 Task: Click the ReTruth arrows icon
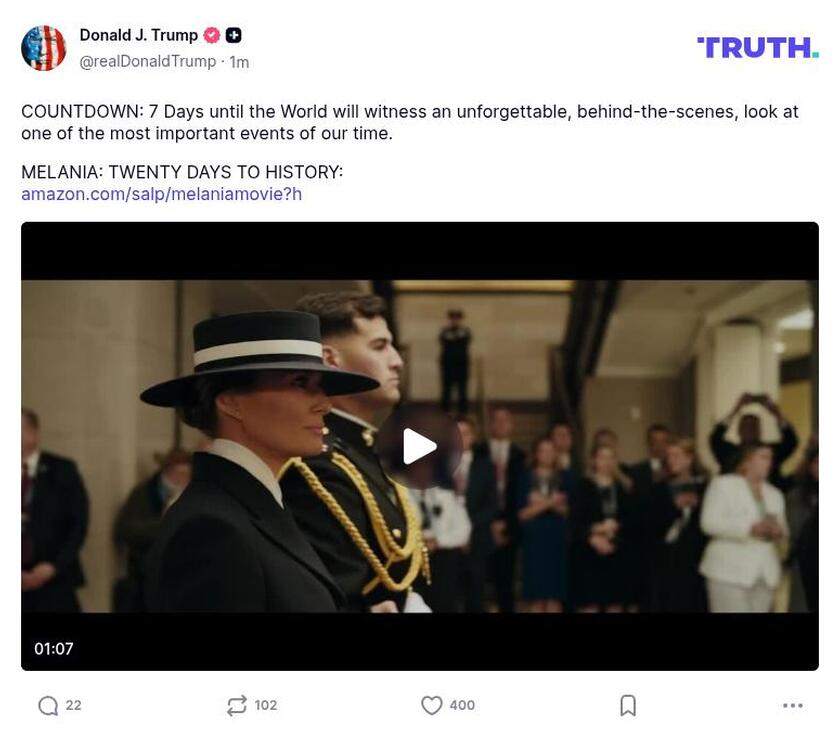(x=237, y=704)
